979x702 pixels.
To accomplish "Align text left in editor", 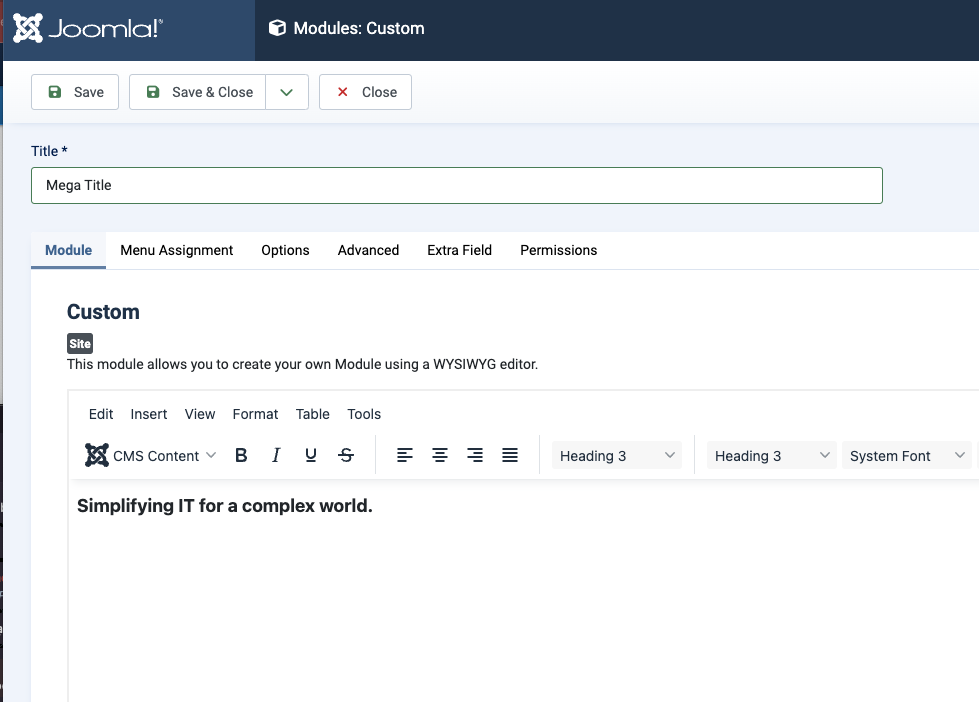I will 404,456.
